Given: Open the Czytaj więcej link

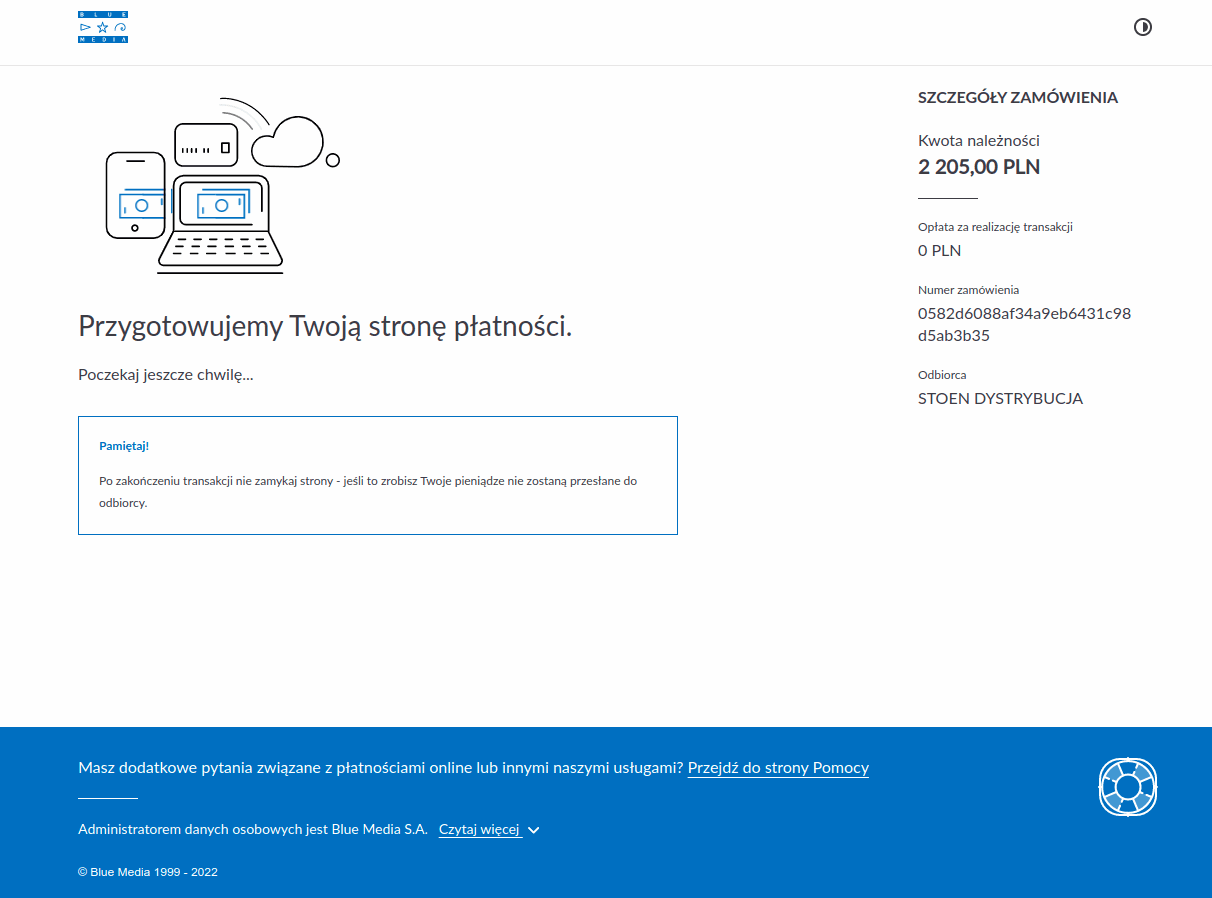Looking at the screenshot, I should [480, 829].
